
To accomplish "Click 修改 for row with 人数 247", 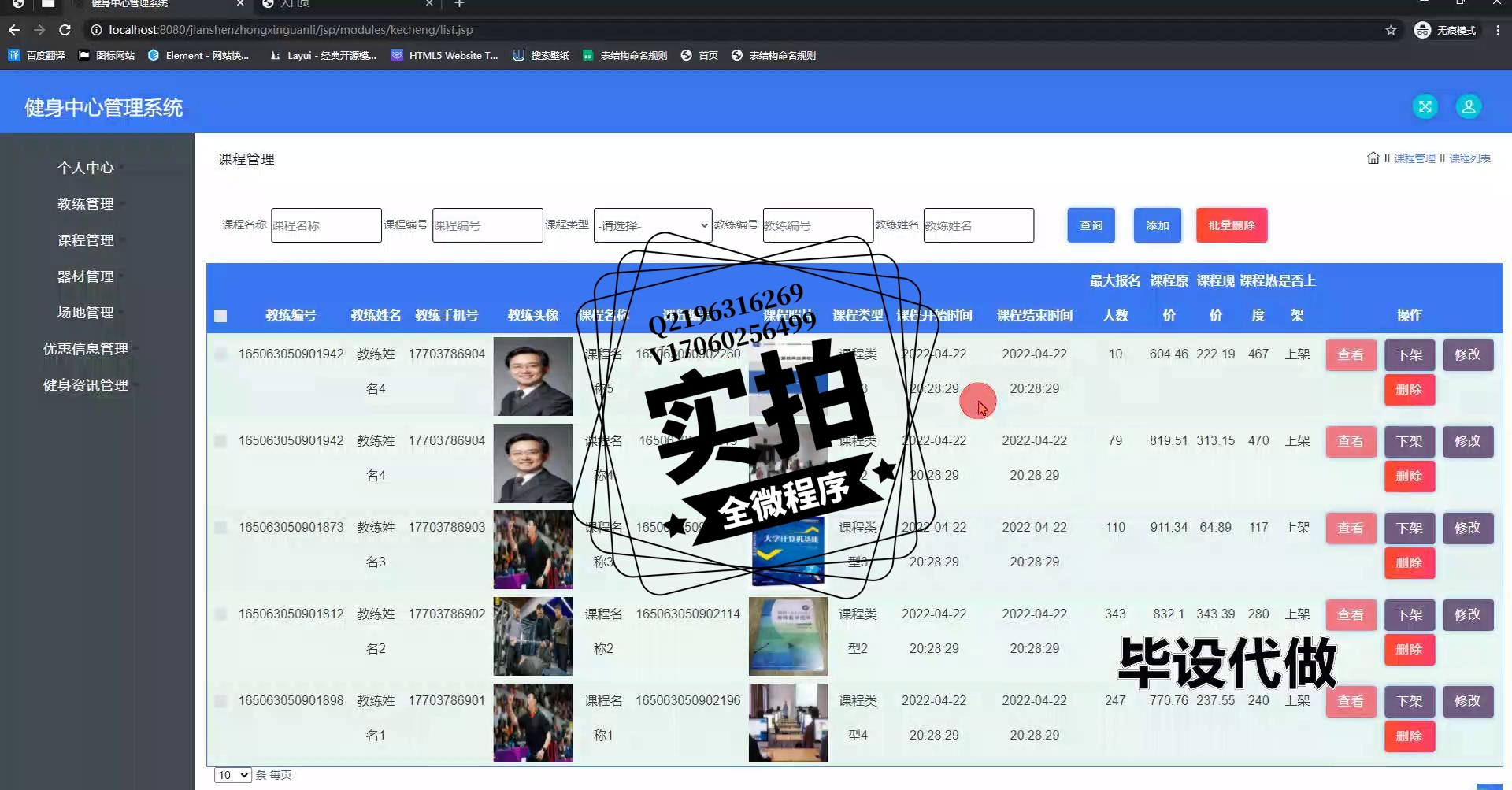I will coord(1468,702).
